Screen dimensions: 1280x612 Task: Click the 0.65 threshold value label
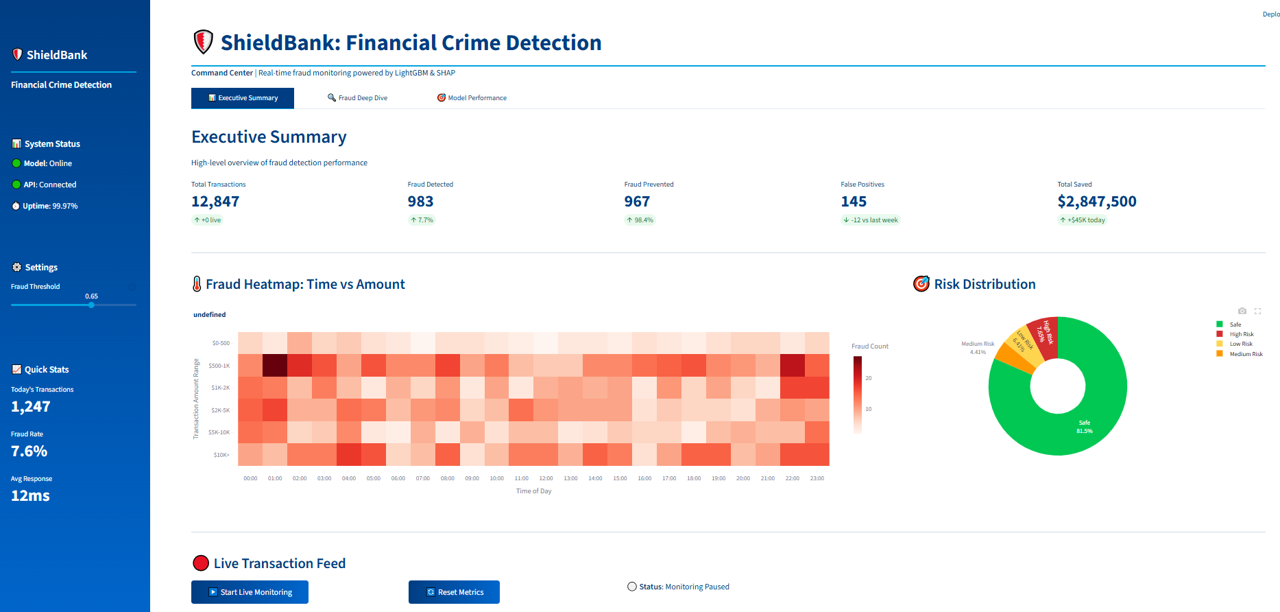[92, 296]
